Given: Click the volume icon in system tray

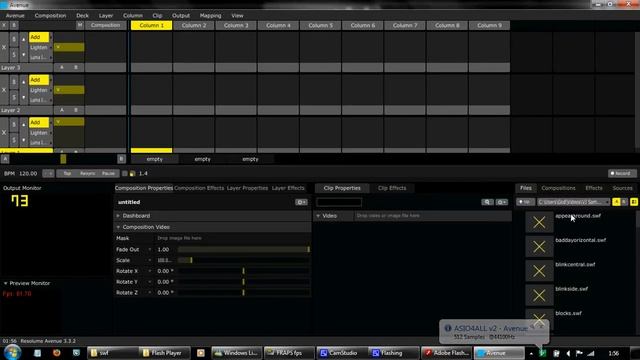Looking at the screenshot, I should tap(568, 353).
